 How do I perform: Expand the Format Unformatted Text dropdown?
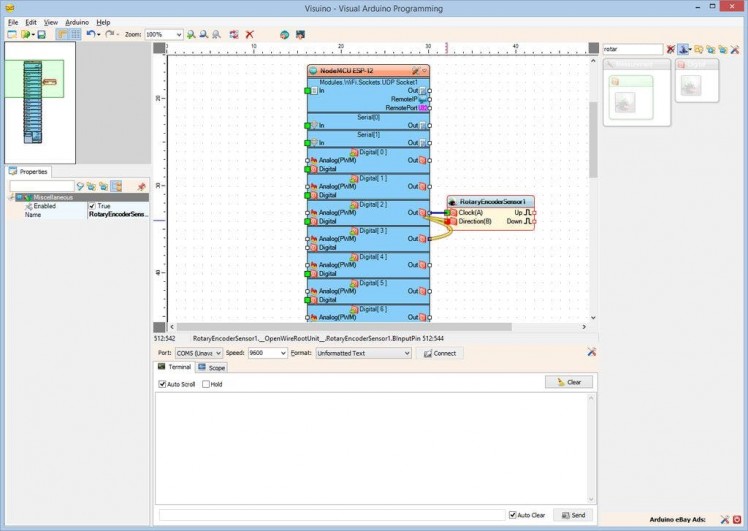pos(363,353)
